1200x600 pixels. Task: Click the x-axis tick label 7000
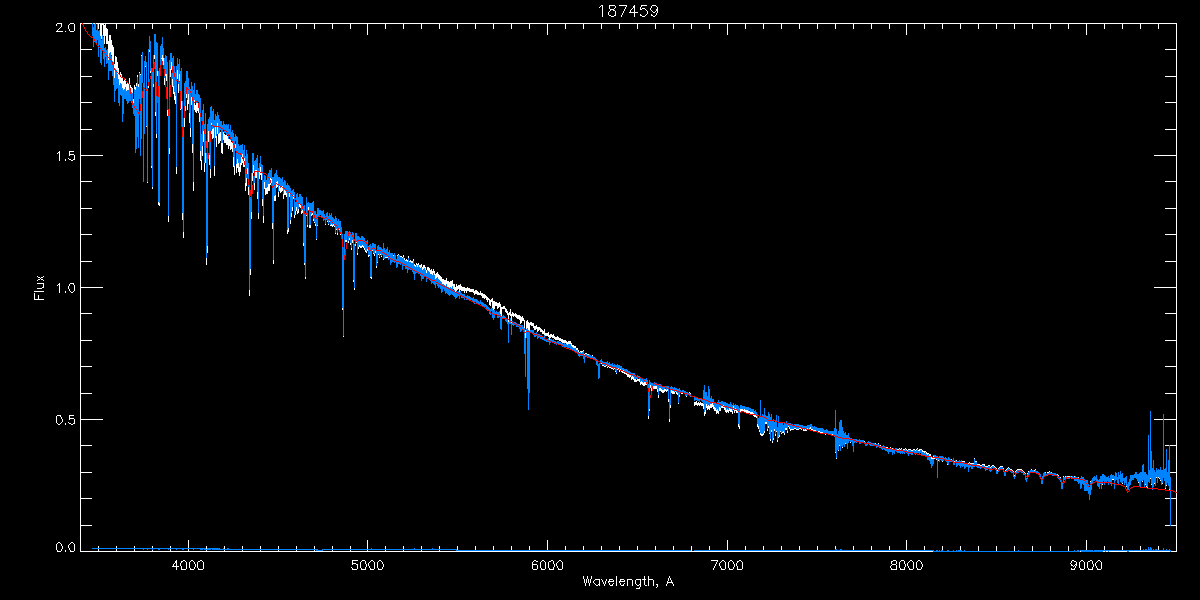727,565
